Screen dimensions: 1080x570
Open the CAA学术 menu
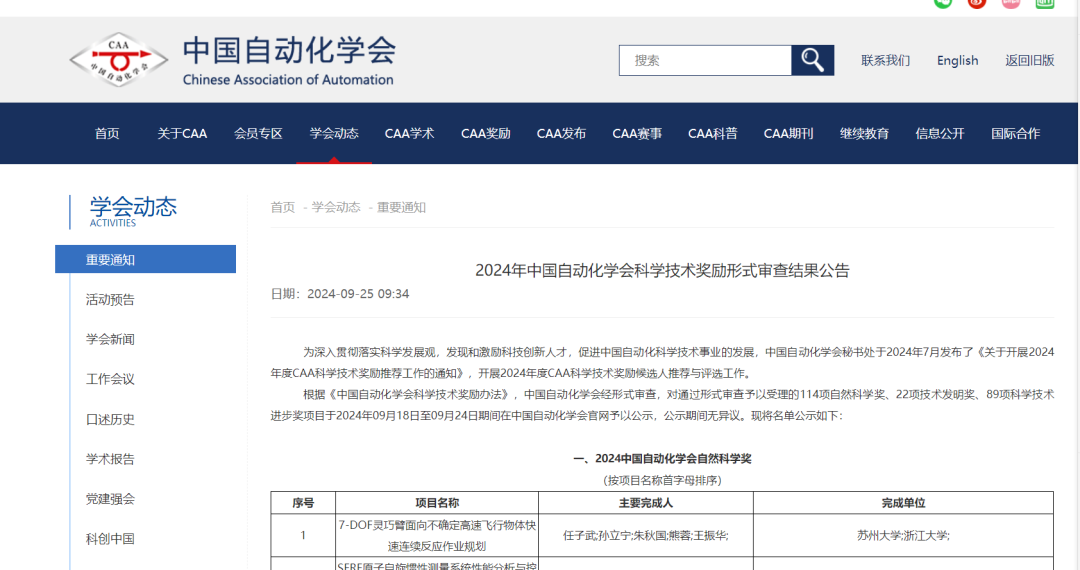(409, 134)
